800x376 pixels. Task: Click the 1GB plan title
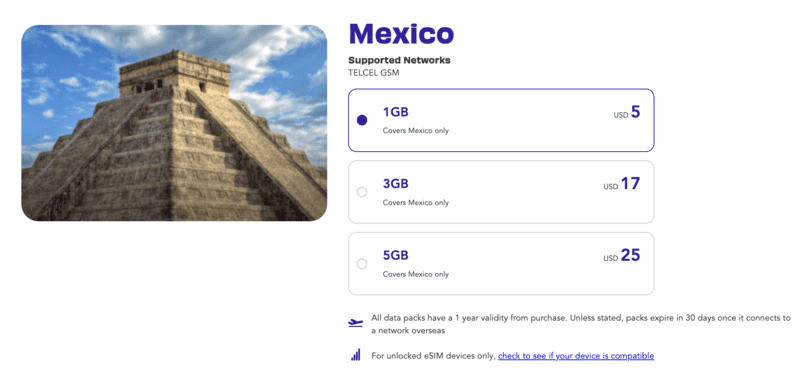point(396,112)
